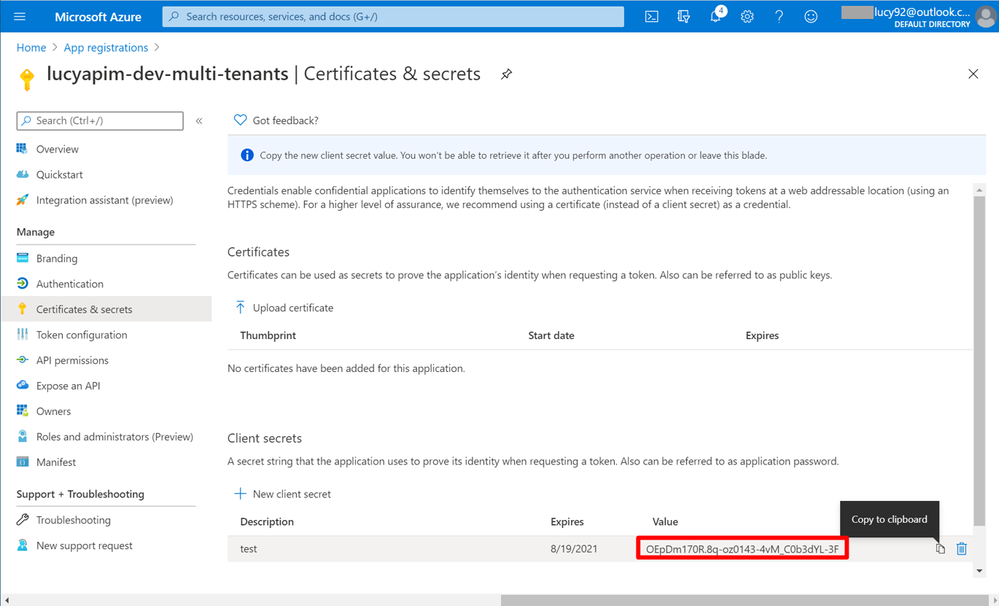This screenshot has width=999, height=606.
Task: Open the Azure portal hamburger menu
Action: pyautogui.click(x=20, y=17)
